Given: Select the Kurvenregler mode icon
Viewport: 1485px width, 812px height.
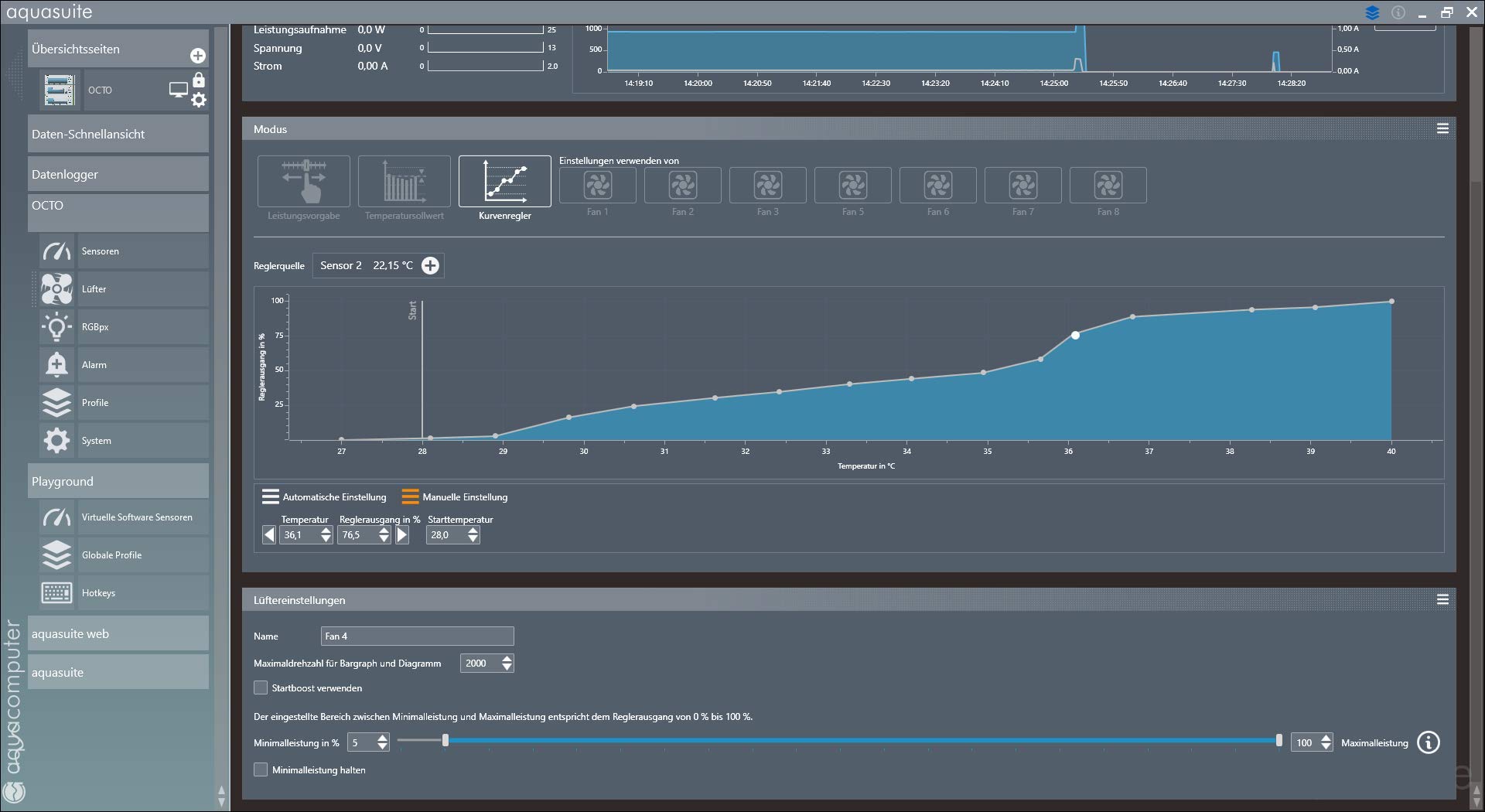Looking at the screenshot, I should pyautogui.click(x=504, y=182).
